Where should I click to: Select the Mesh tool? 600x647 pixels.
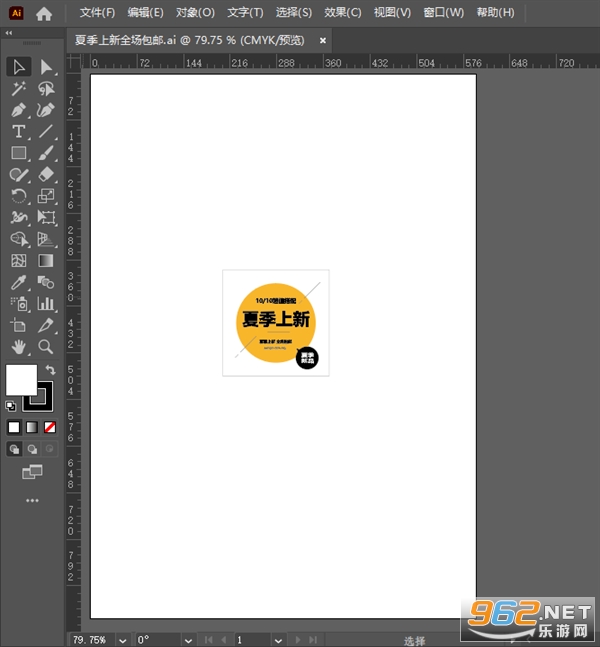tap(19, 260)
